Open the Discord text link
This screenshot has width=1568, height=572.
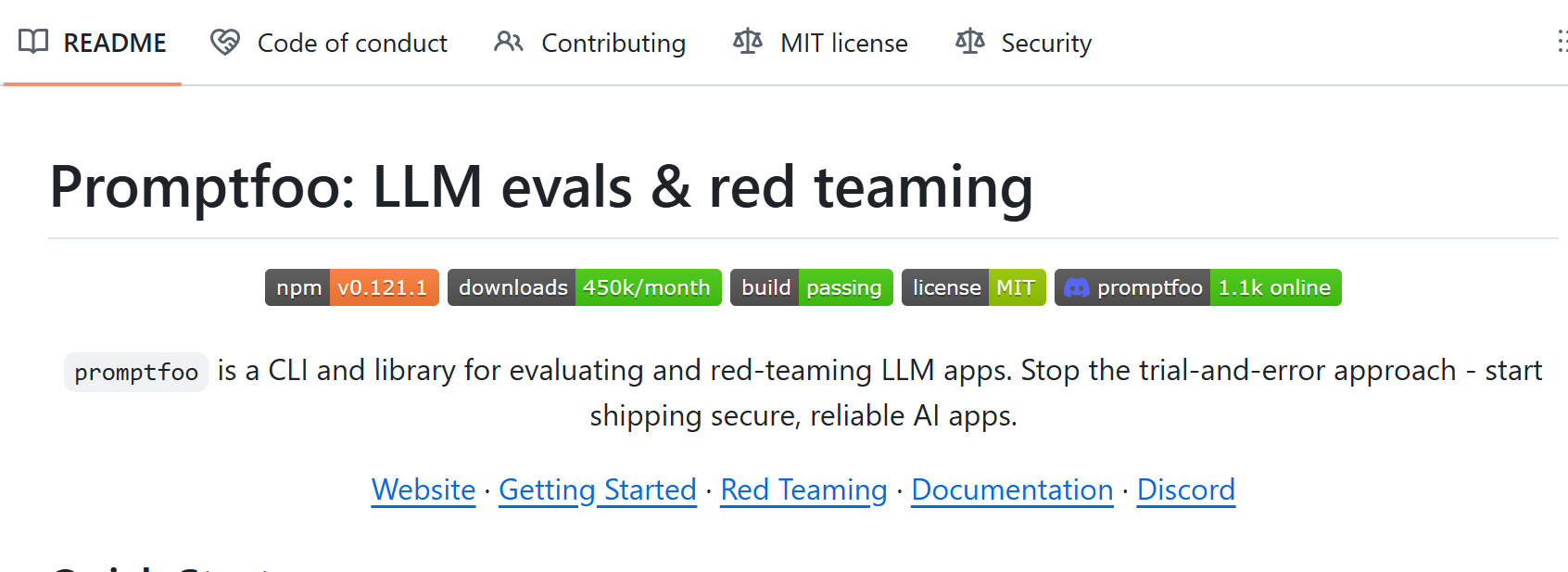[1185, 489]
